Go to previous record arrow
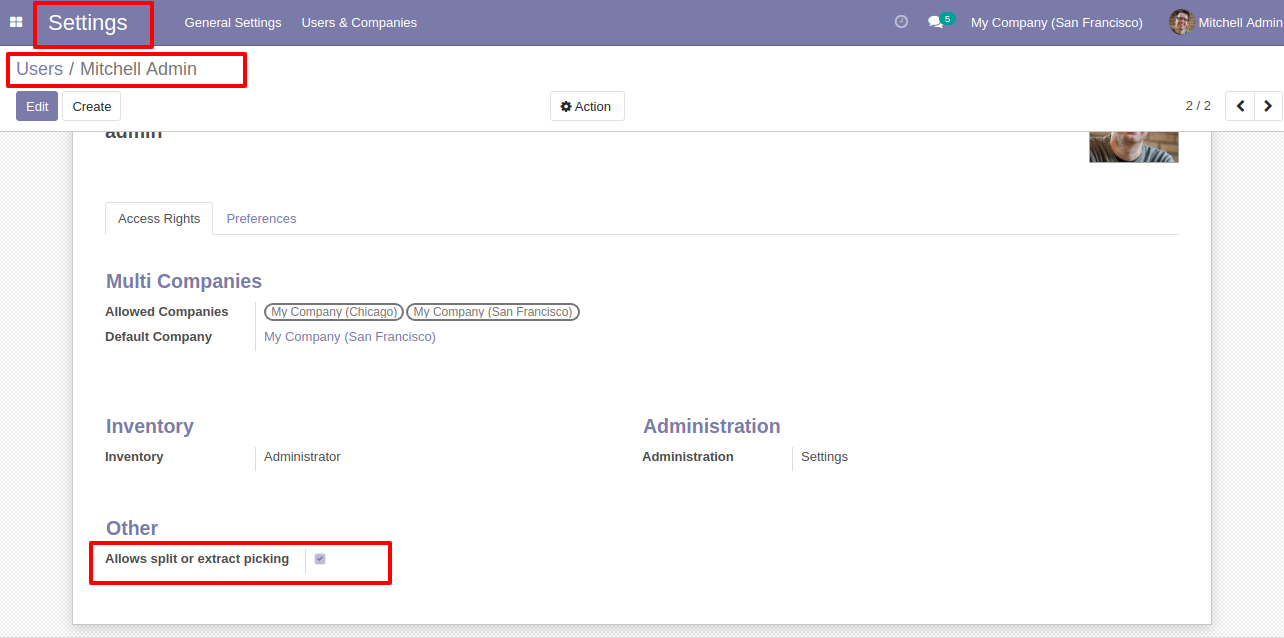The height and width of the screenshot is (638, 1284). pyautogui.click(x=1240, y=106)
